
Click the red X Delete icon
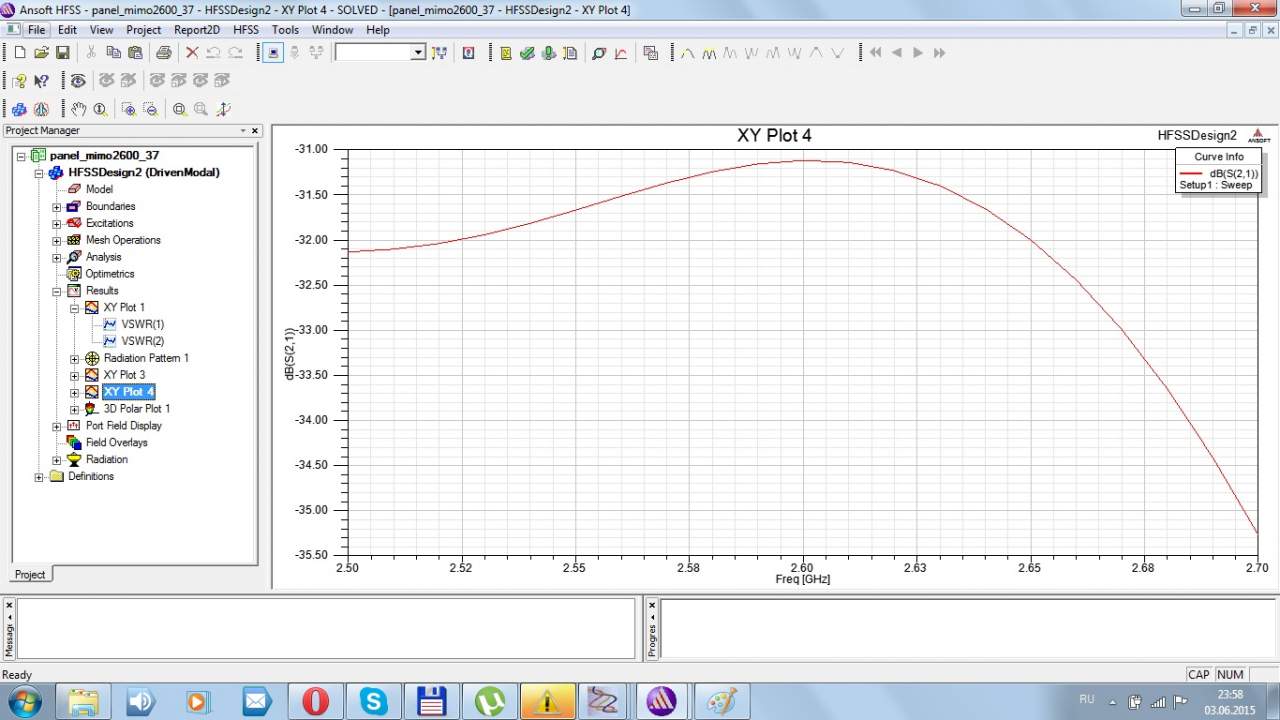(x=192, y=53)
